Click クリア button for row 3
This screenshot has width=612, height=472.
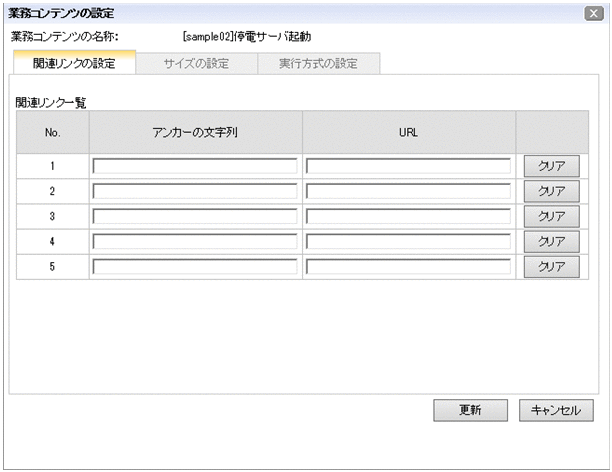click(x=552, y=216)
